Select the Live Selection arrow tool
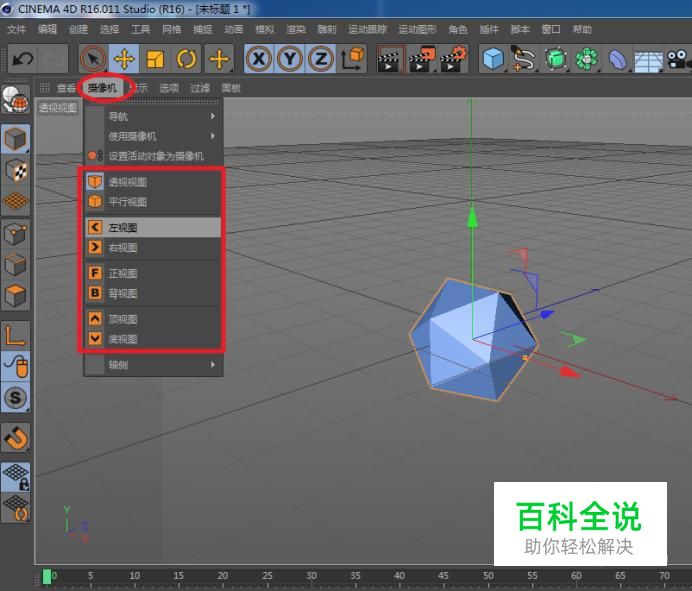This screenshot has height=591, width=692. [93, 59]
